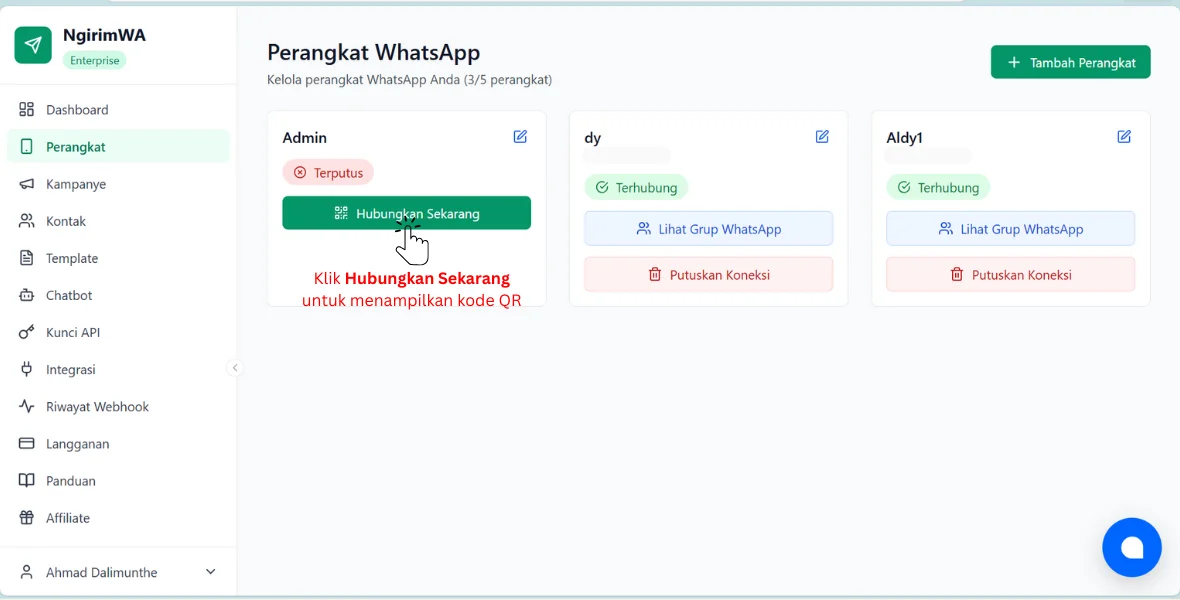The width and height of the screenshot is (1180, 600).
Task: Click the Panduan book icon
Action: (26, 480)
